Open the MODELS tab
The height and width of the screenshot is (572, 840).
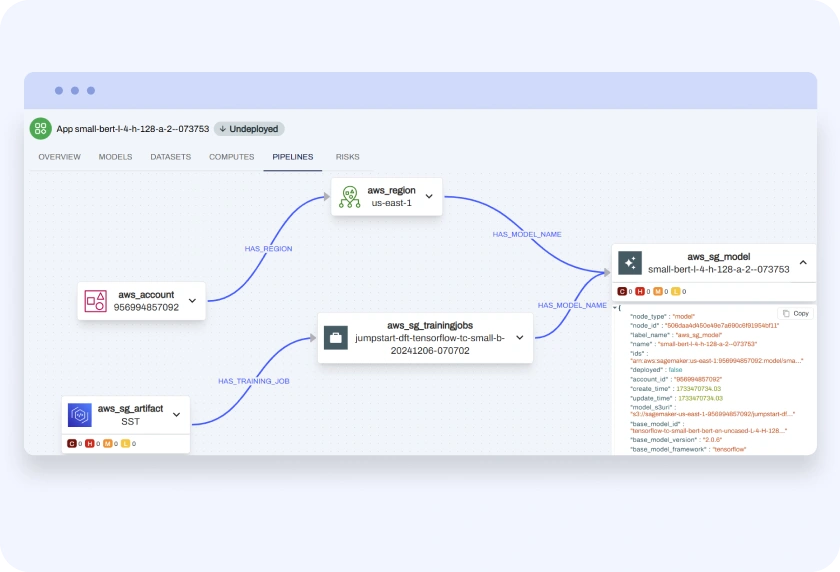pyautogui.click(x=115, y=157)
